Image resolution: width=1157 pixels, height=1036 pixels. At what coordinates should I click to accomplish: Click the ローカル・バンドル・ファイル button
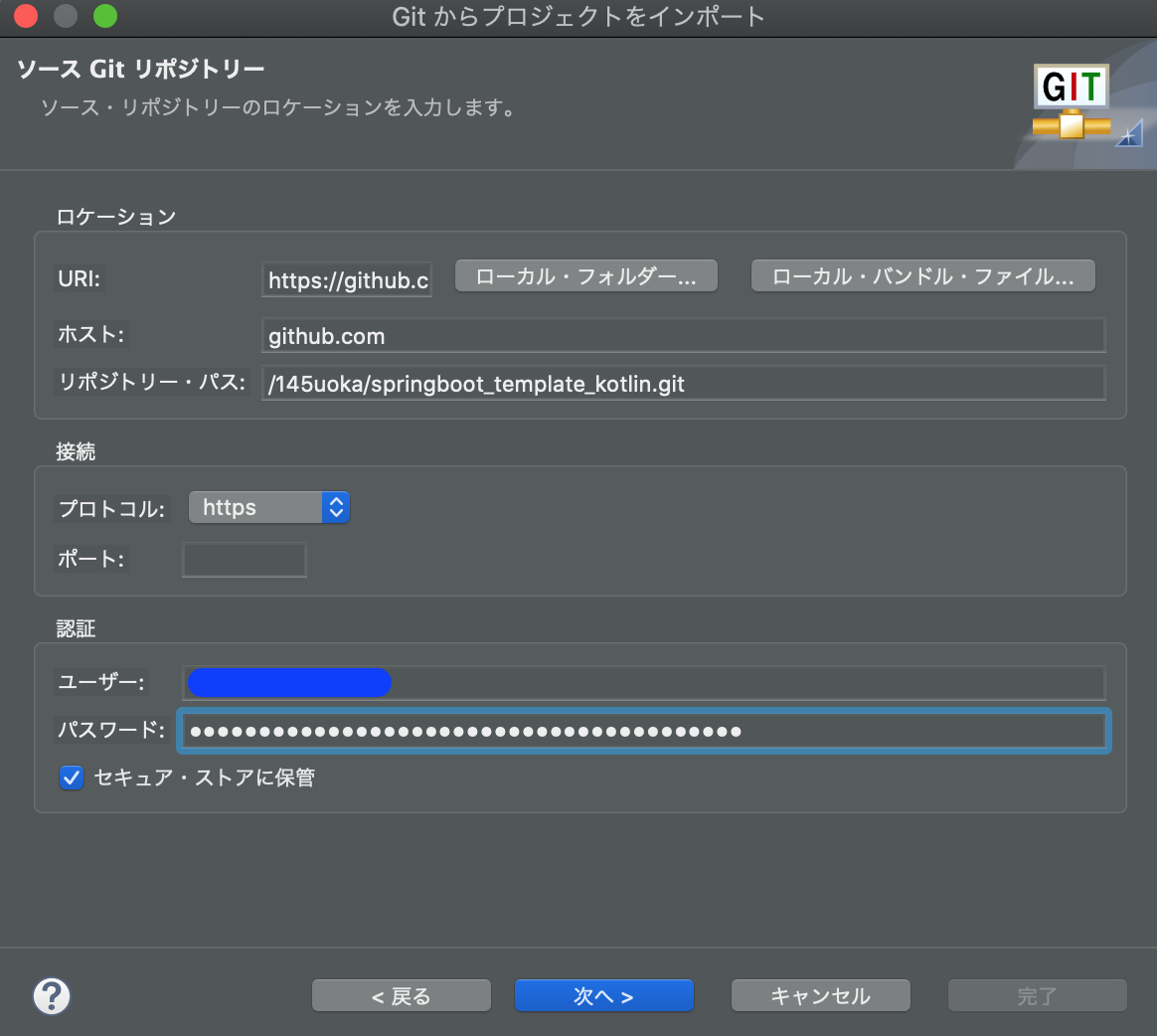[x=922, y=275]
